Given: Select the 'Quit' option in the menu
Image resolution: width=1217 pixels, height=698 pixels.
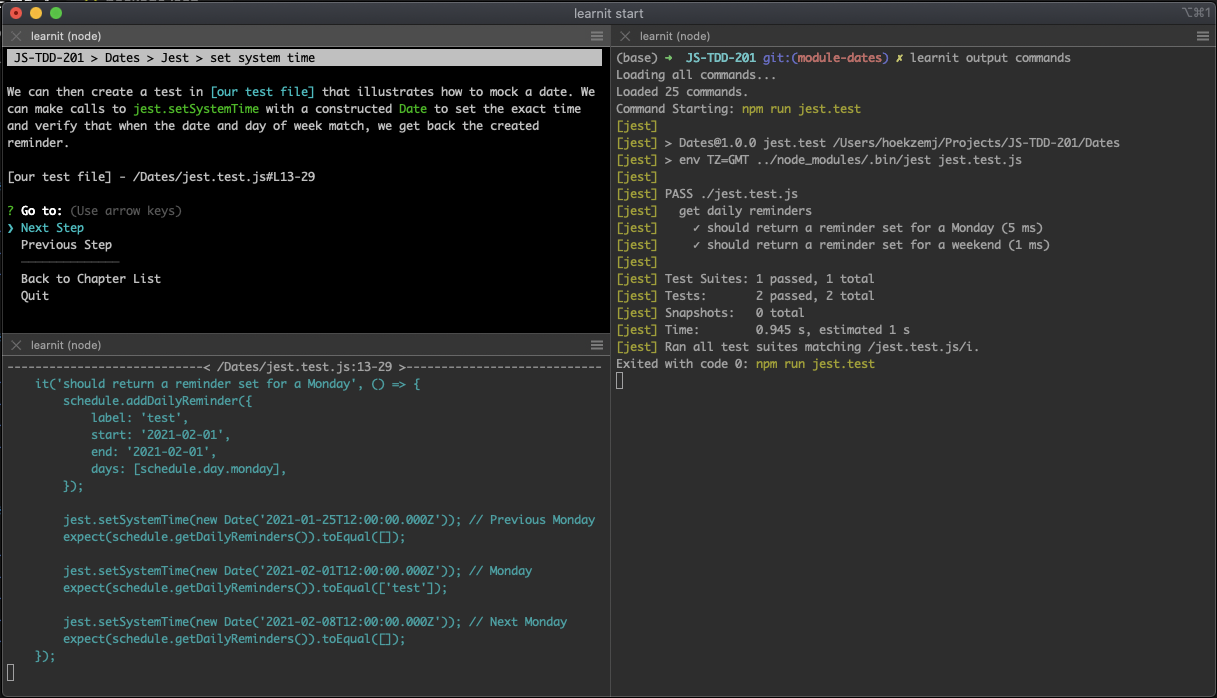Looking at the screenshot, I should [x=35, y=296].
